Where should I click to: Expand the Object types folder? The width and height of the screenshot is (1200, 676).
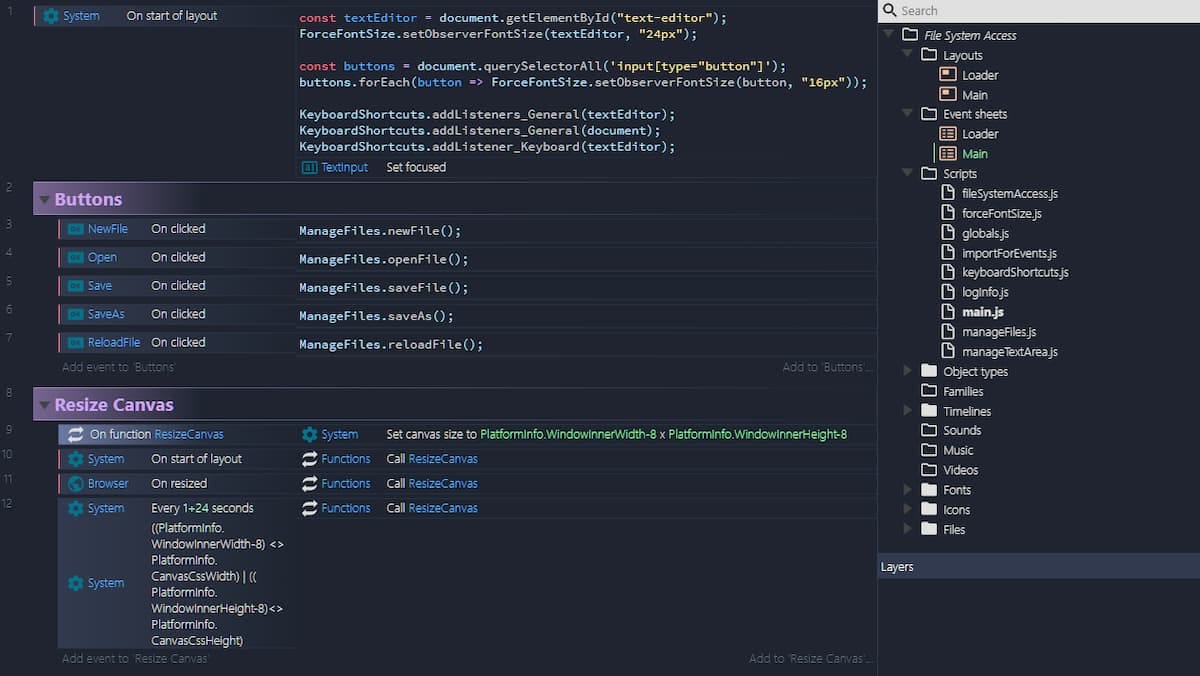pos(907,371)
